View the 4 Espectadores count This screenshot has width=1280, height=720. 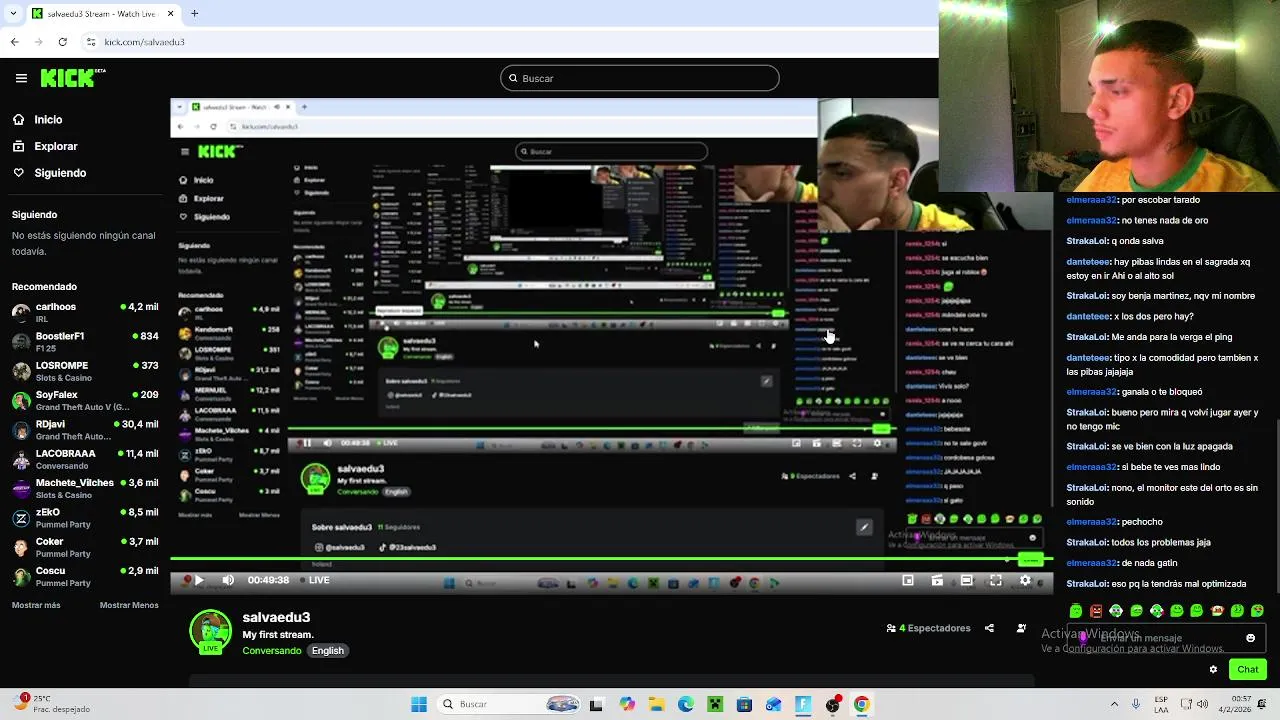(x=929, y=628)
